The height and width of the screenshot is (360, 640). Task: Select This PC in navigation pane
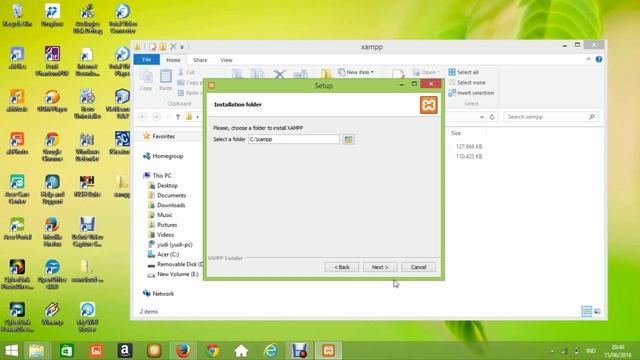[x=157, y=176]
